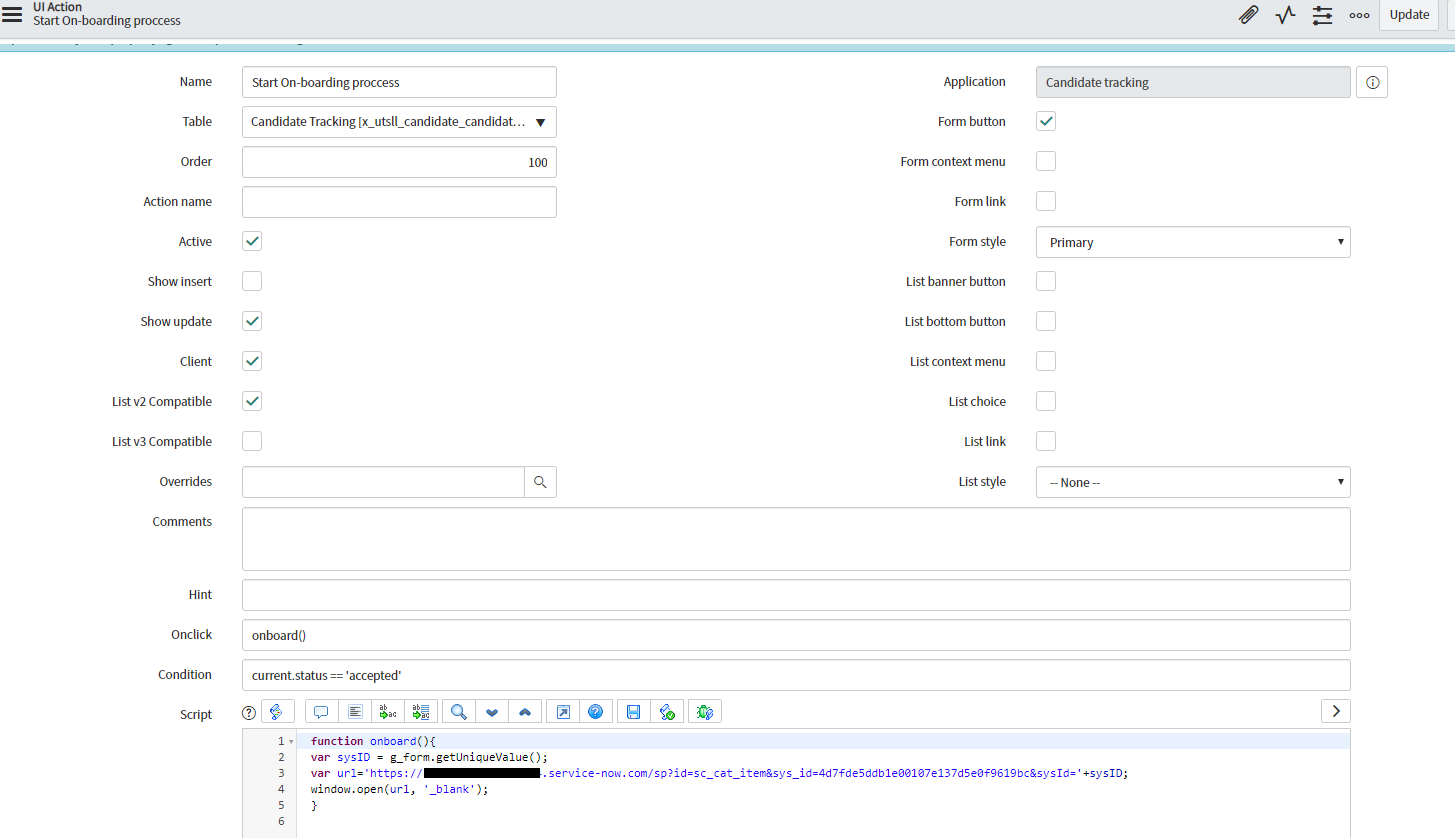Open the Form style dropdown

pos(1193,242)
